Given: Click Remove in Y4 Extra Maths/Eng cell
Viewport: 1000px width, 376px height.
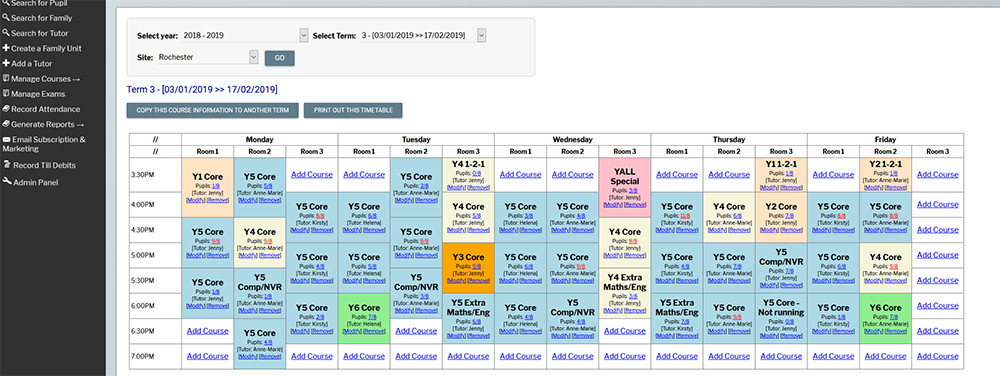Looking at the screenshot, I should (635, 311).
